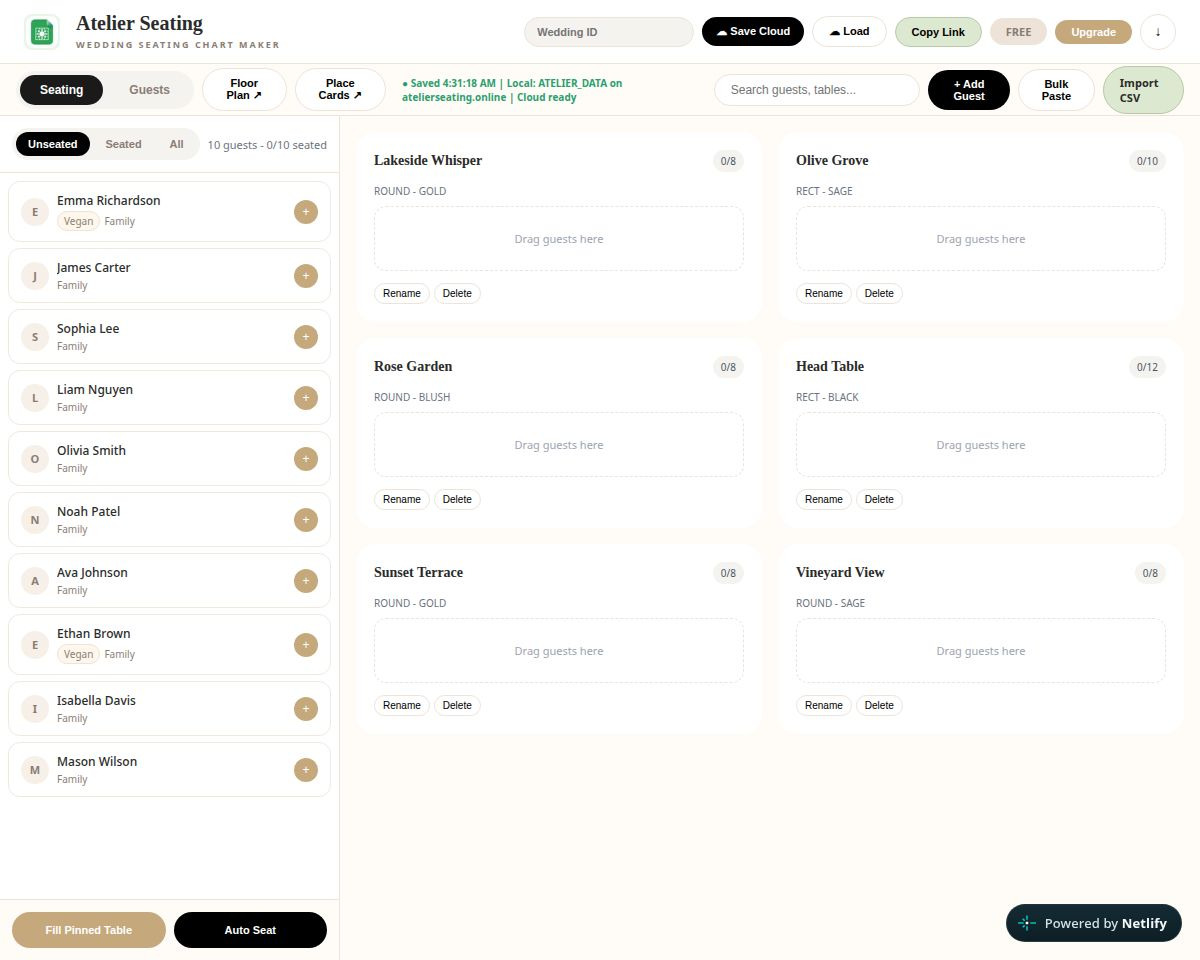
Task: Switch to the Seating view
Action: click(x=61, y=90)
